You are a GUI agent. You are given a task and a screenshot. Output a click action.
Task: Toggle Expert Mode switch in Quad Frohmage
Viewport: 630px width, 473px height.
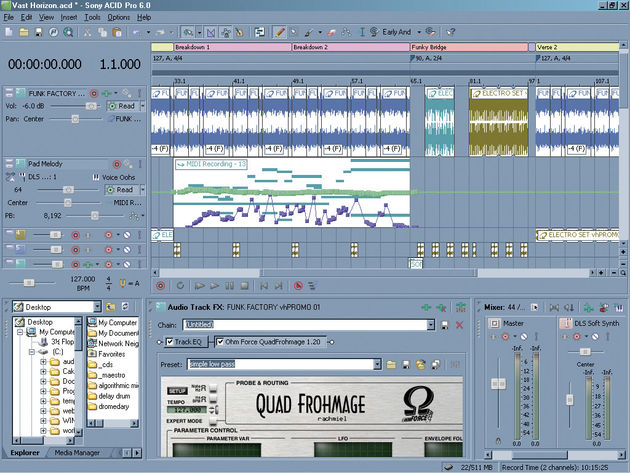click(213, 421)
